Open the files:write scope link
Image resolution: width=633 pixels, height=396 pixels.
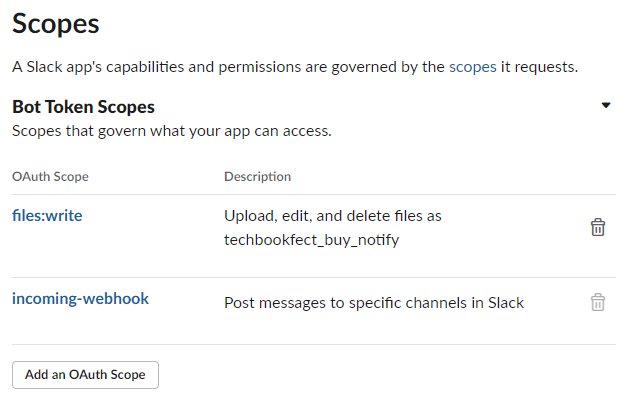click(47, 216)
